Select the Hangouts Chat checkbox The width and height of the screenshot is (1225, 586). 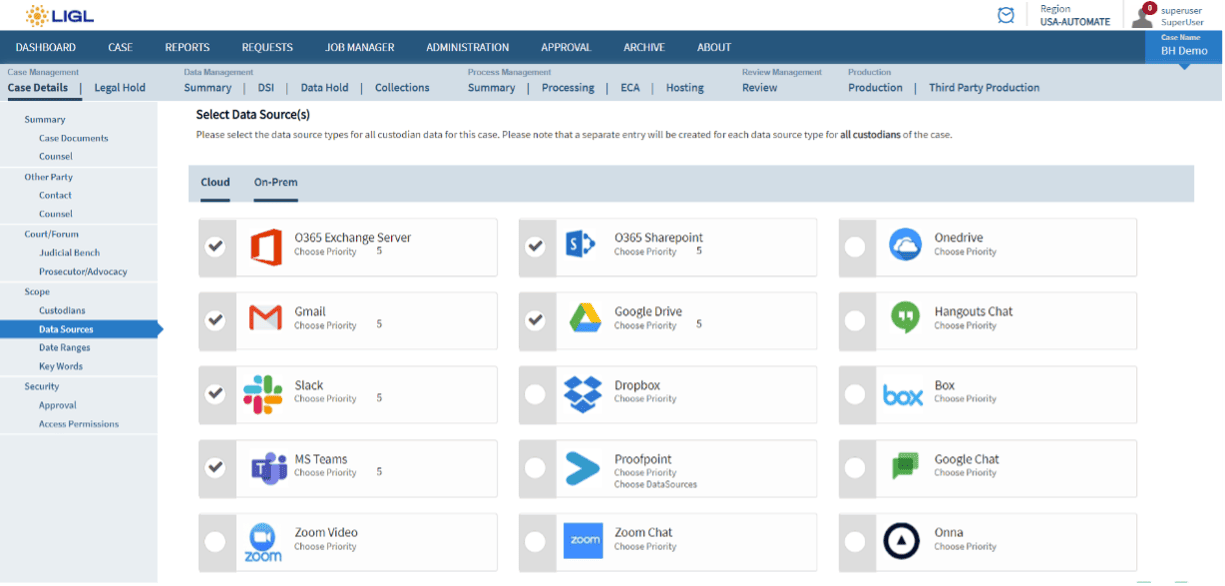click(855, 320)
